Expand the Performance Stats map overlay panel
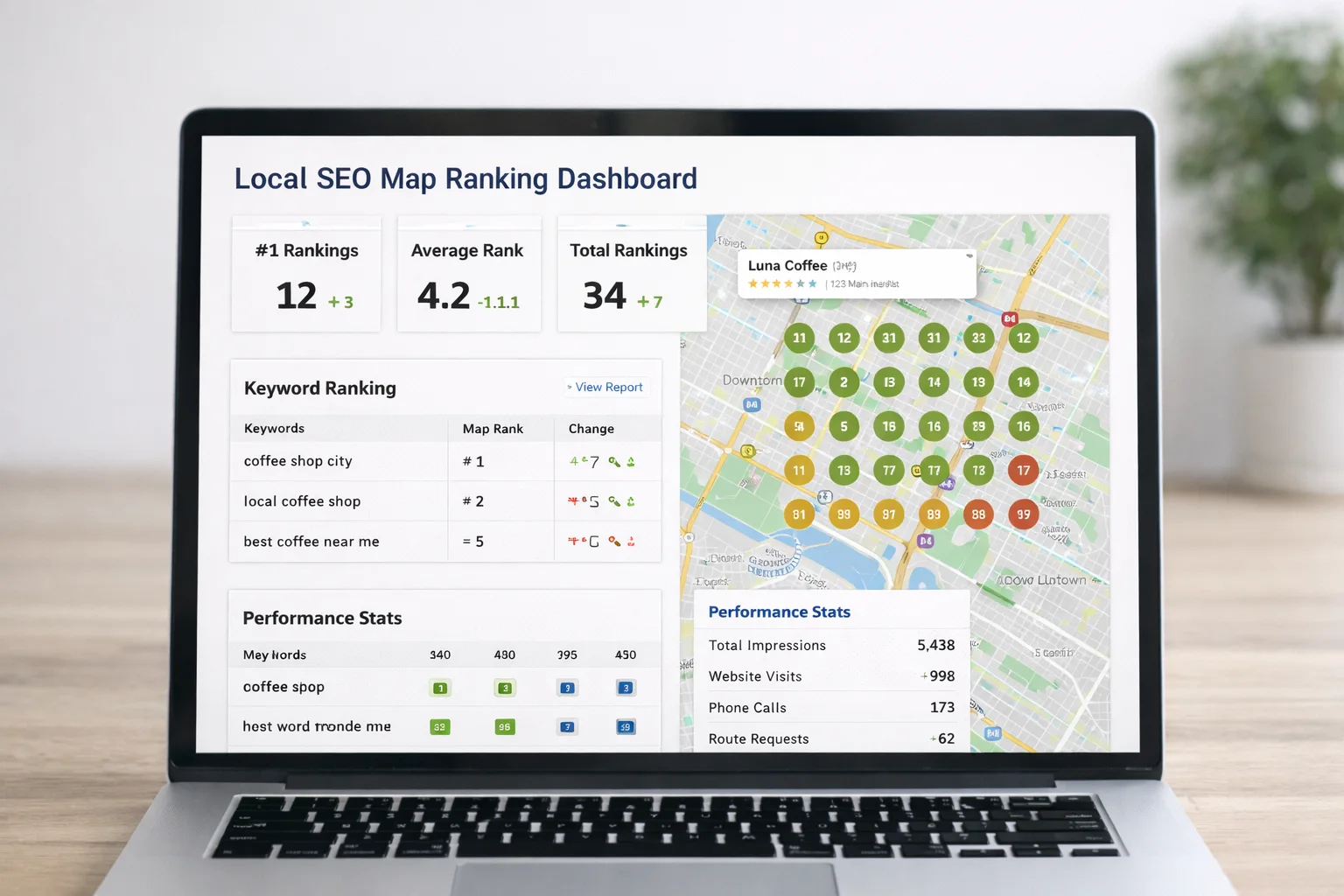This screenshot has height=896, width=1344. pyautogui.click(x=779, y=611)
